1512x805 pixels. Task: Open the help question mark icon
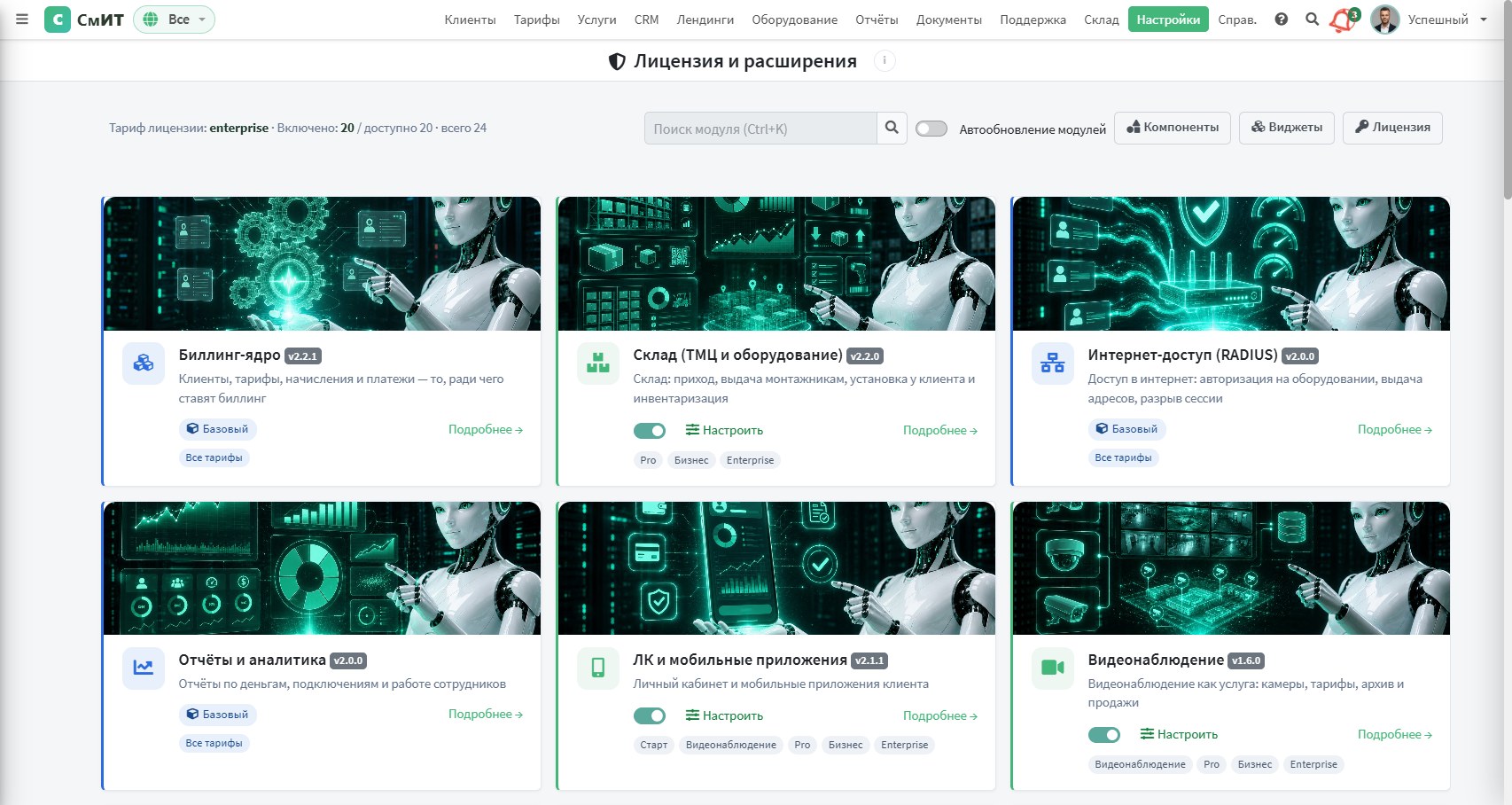[x=1282, y=20]
